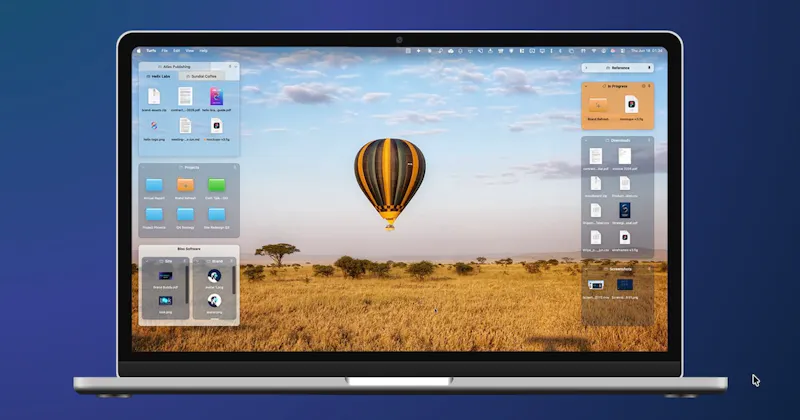The image size is (800, 420).
Task: Open moodboard.zip in Downloads
Action: 595,184
